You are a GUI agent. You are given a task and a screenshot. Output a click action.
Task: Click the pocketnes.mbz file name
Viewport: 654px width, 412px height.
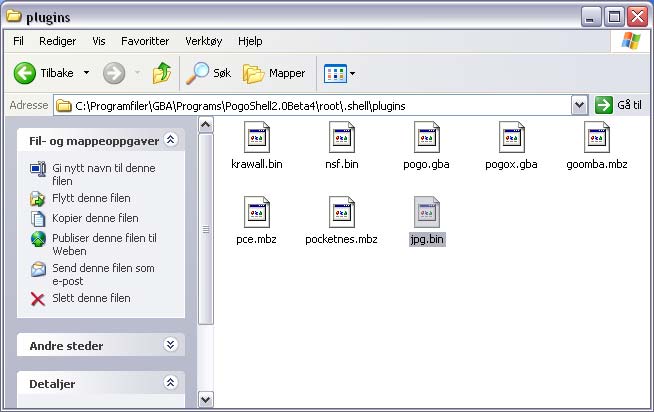tap(342, 239)
